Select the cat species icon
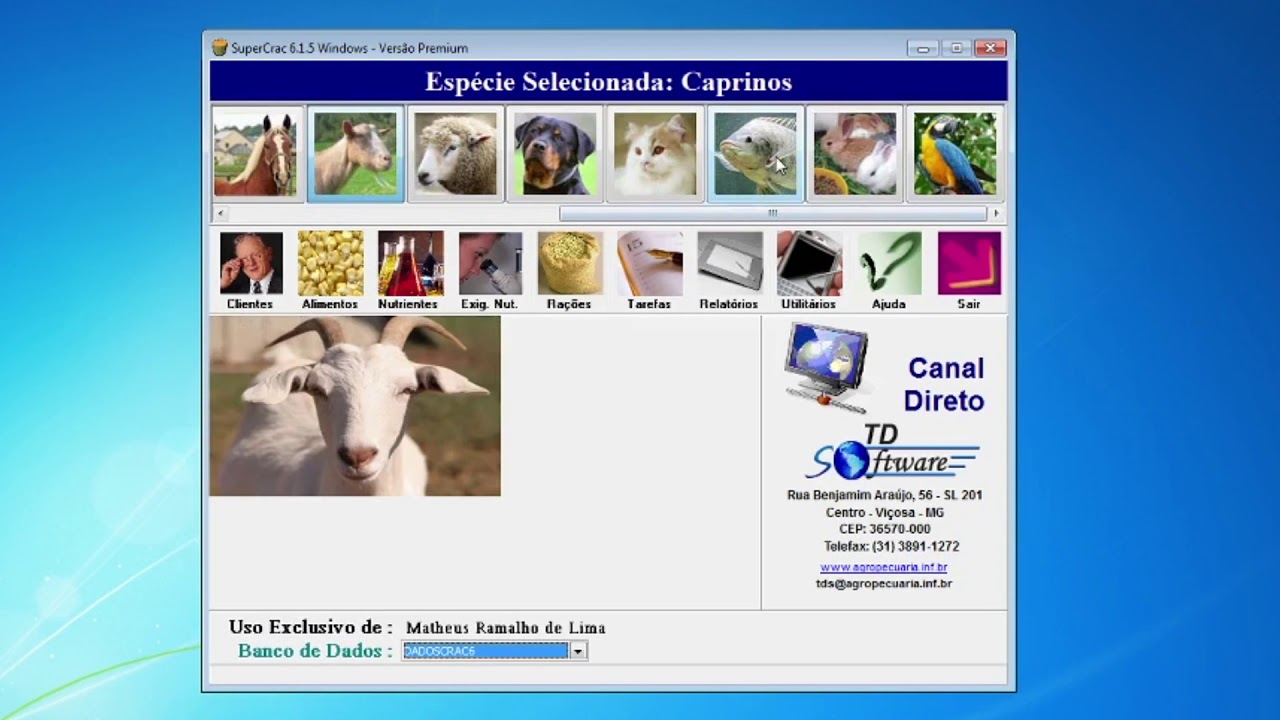The height and width of the screenshot is (720, 1280). click(655, 153)
